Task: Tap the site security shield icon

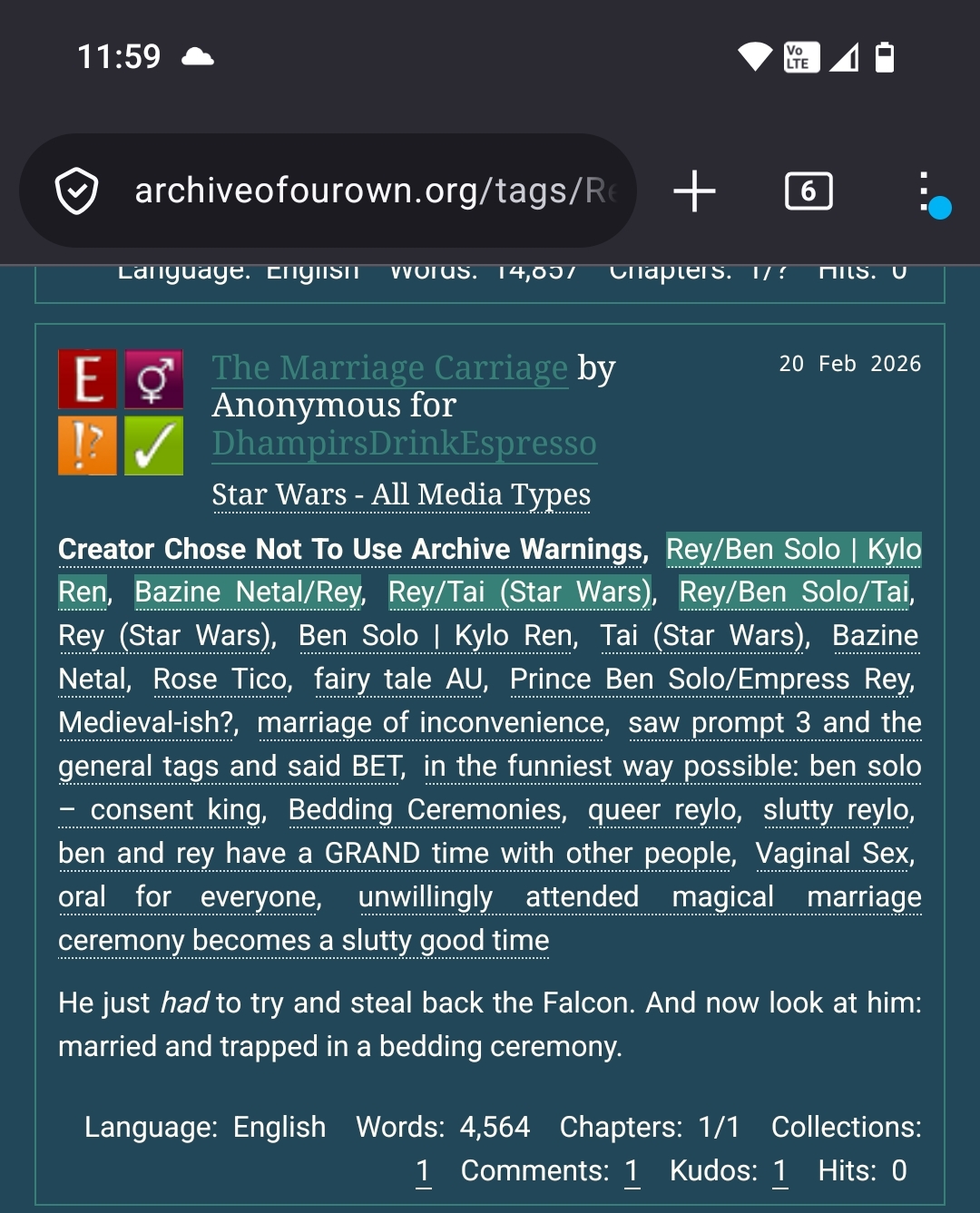Action: coord(77,191)
